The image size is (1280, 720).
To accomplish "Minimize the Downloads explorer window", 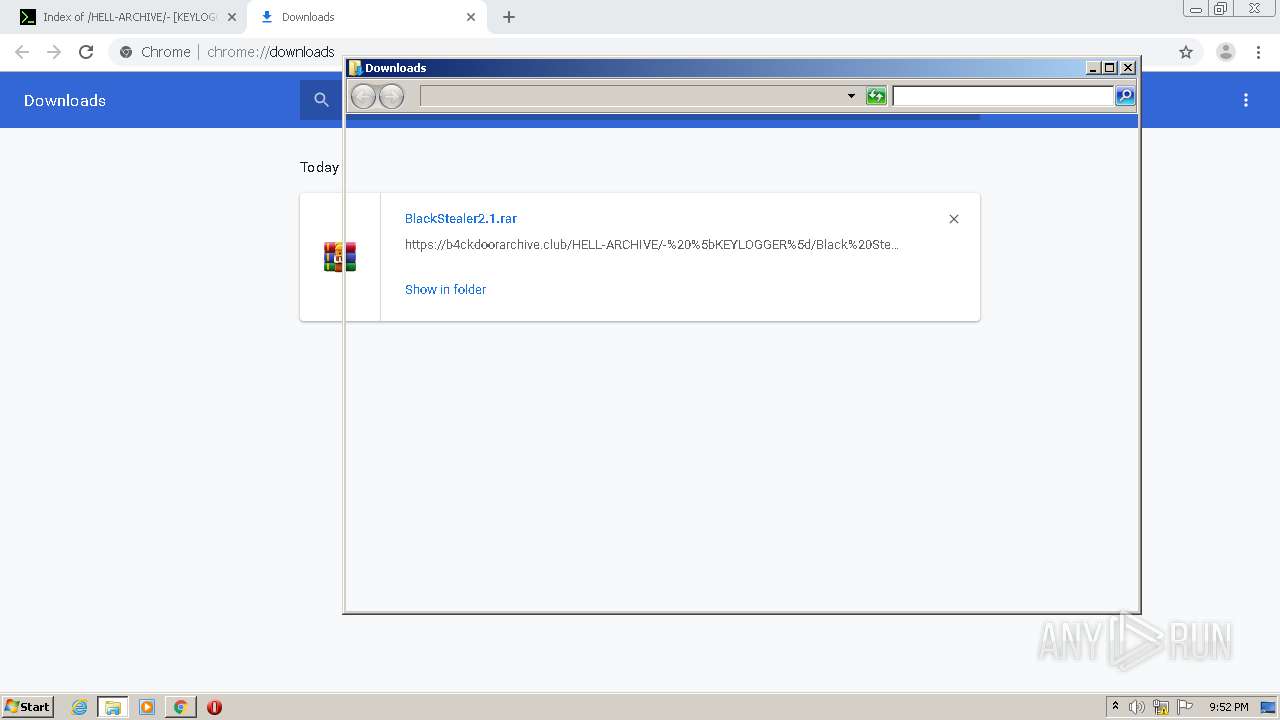I will pyautogui.click(x=1093, y=68).
